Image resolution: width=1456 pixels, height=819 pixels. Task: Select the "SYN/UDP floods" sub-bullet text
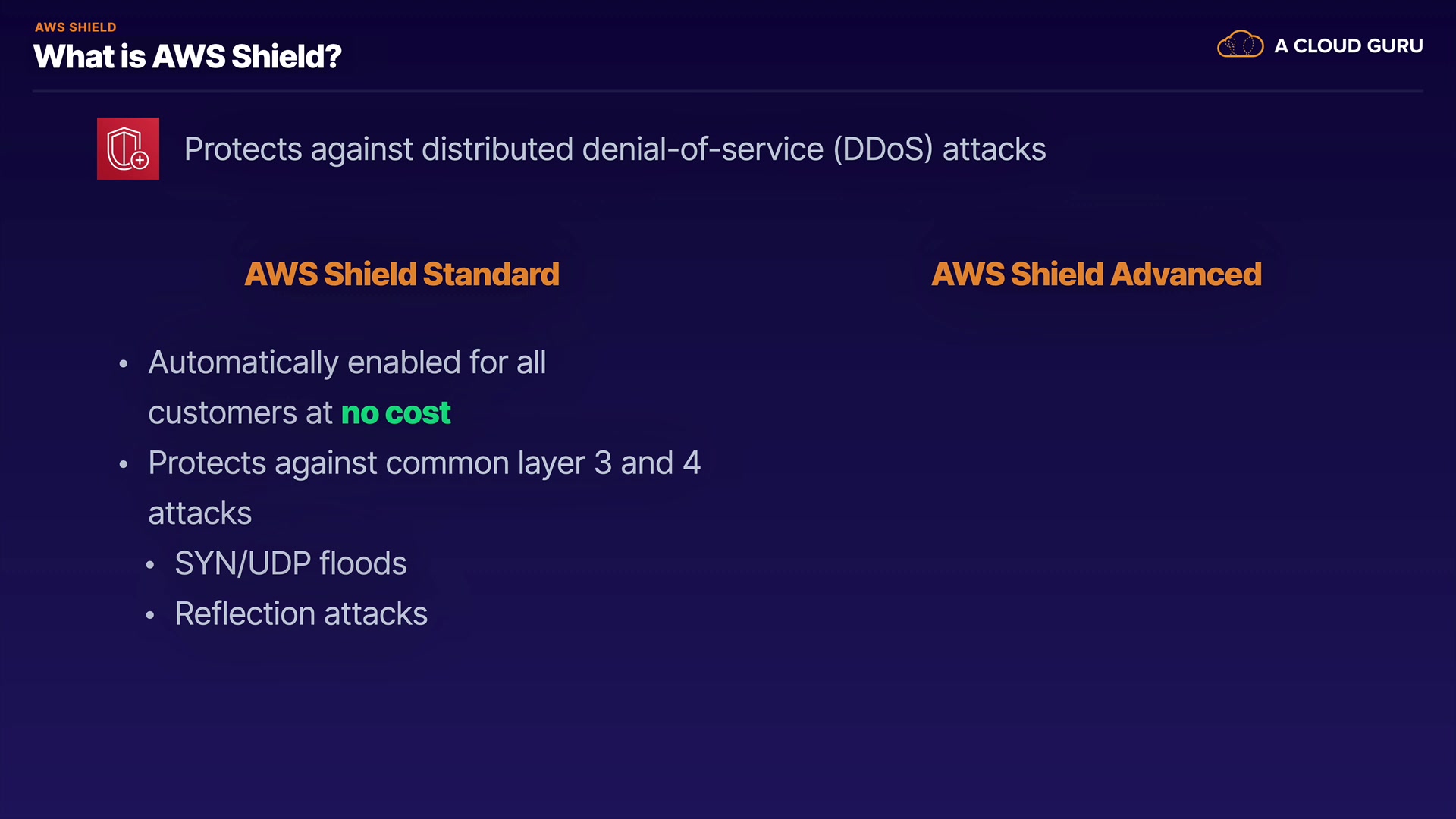[290, 563]
